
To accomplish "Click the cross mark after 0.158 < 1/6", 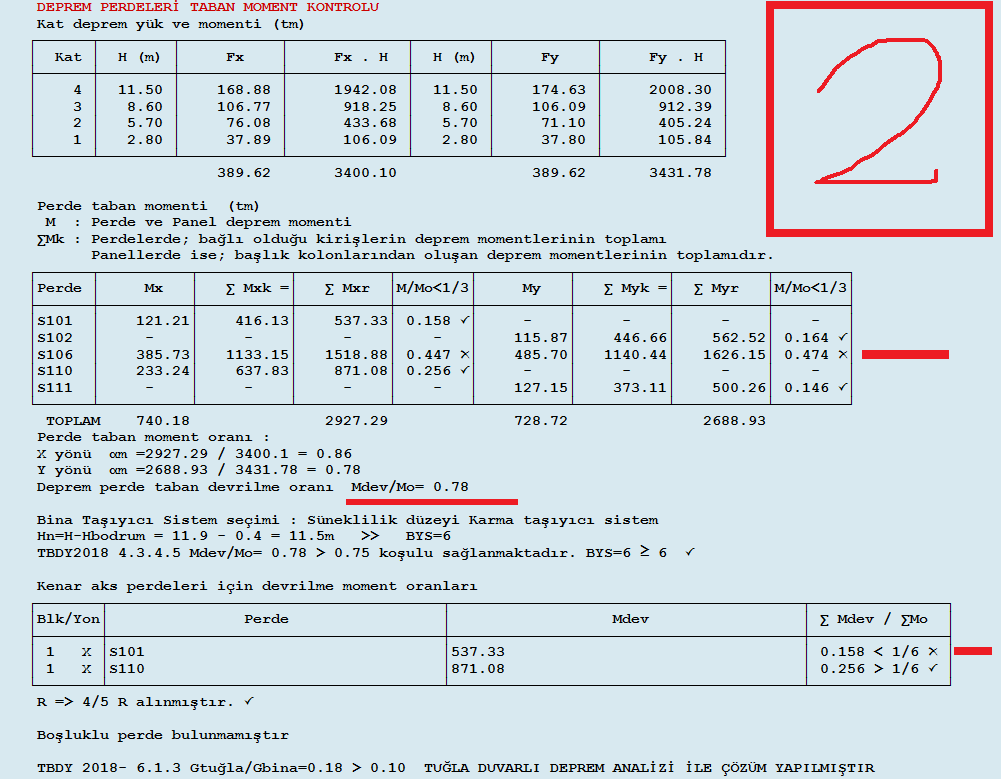I will (x=933, y=651).
